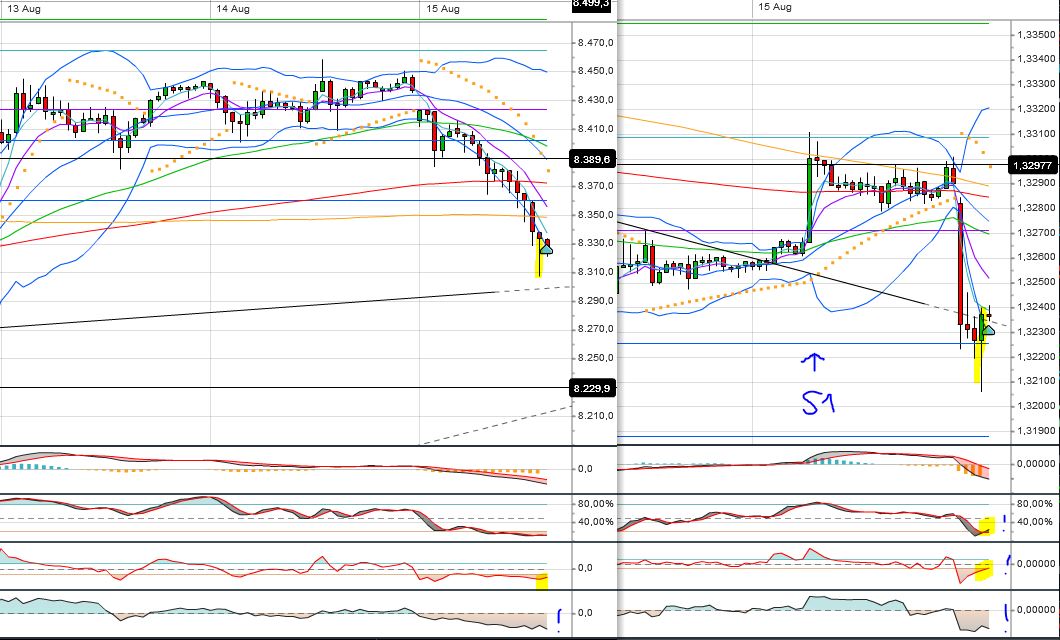
Task: Click the 1,32800 axis value
Action: click(1036, 208)
